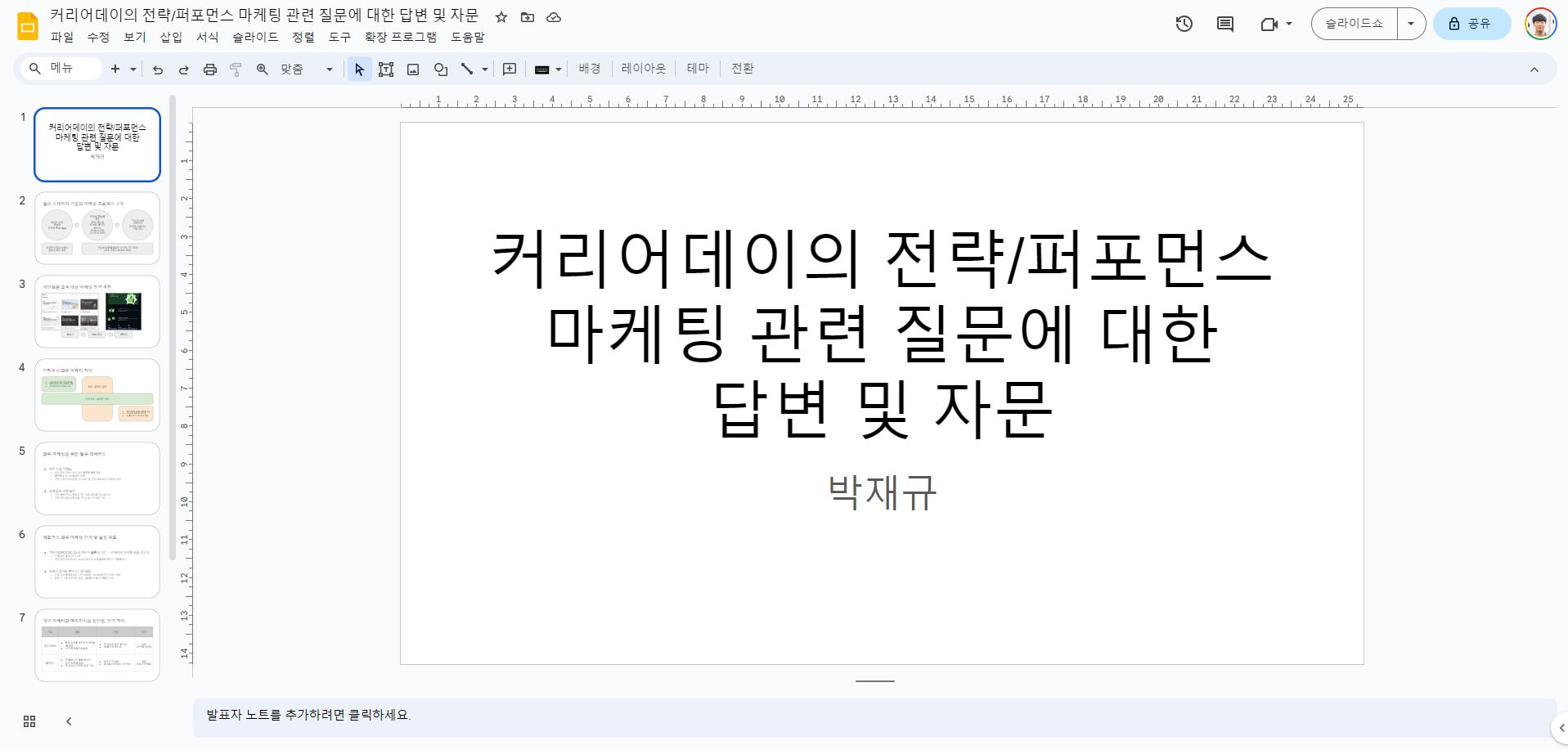Open the 정렬 menu
The image size is (1568, 750).
coord(303,38)
